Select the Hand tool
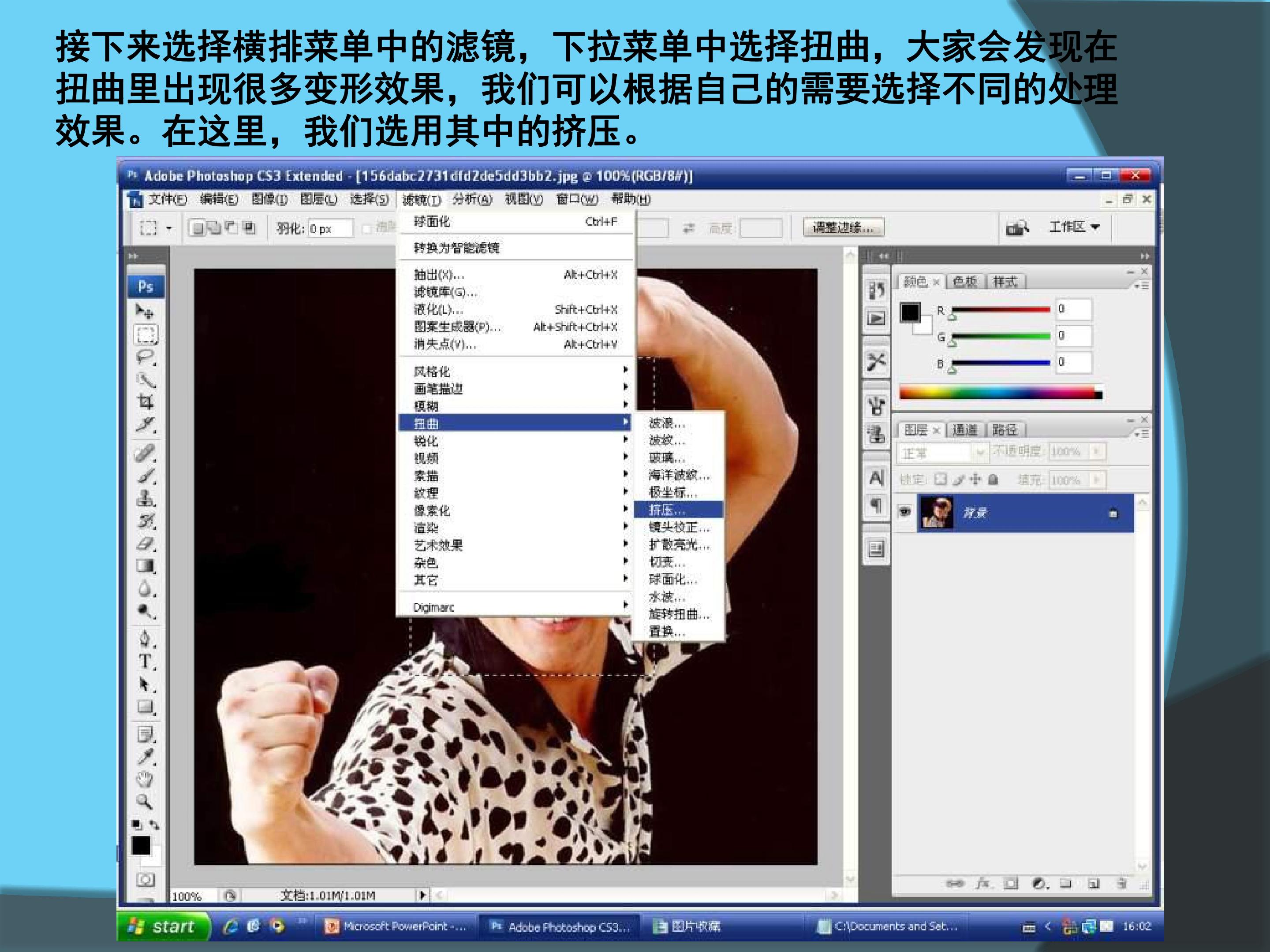Viewport: 1270px width, 952px height. 145,779
